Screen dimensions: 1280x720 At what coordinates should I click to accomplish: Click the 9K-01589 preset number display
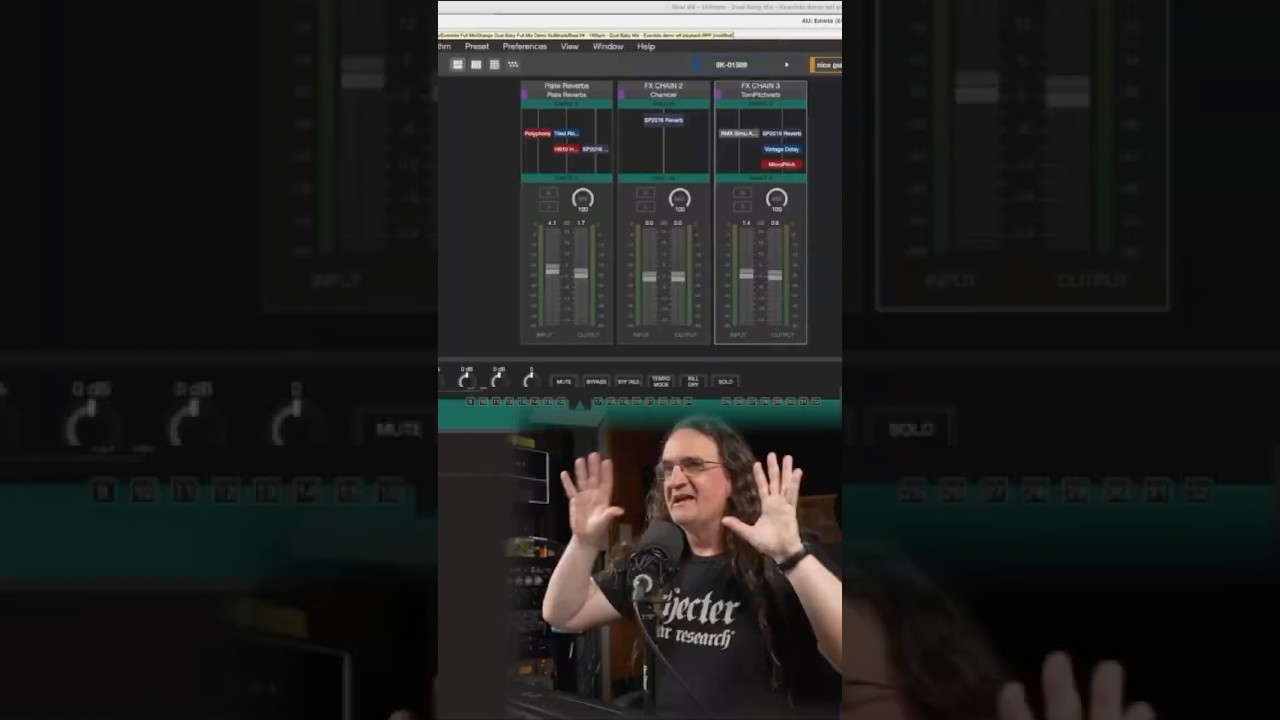(731, 65)
